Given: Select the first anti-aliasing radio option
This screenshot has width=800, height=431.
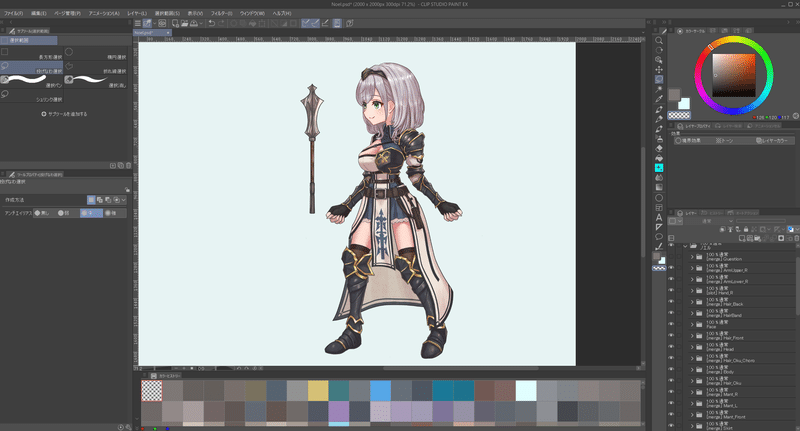Looking at the screenshot, I should (x=42, y=213).
